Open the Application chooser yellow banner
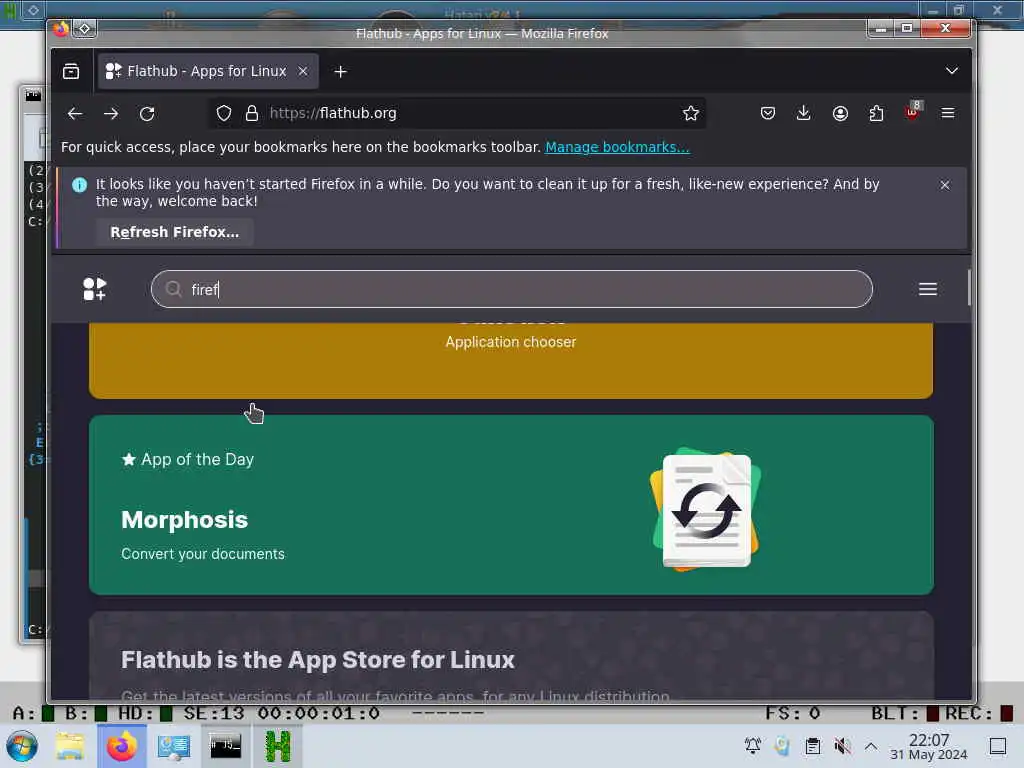 pos(511,360)
